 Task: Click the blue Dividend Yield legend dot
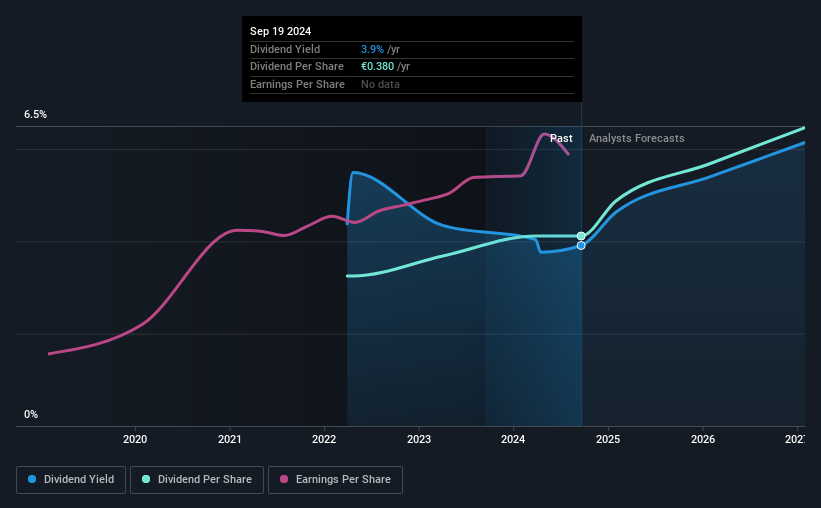click(32, 479)
